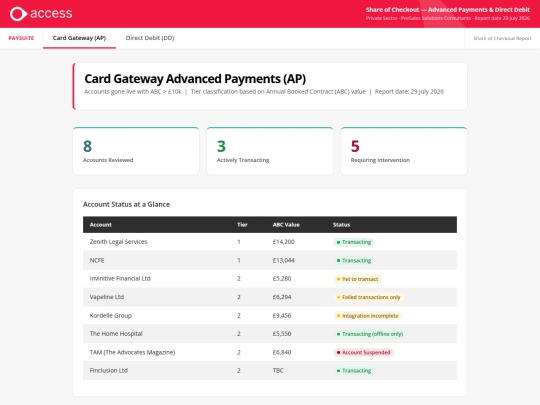Select the Kordelle Group account name
This screenshot has height=405, width=540.
[111, 315]
